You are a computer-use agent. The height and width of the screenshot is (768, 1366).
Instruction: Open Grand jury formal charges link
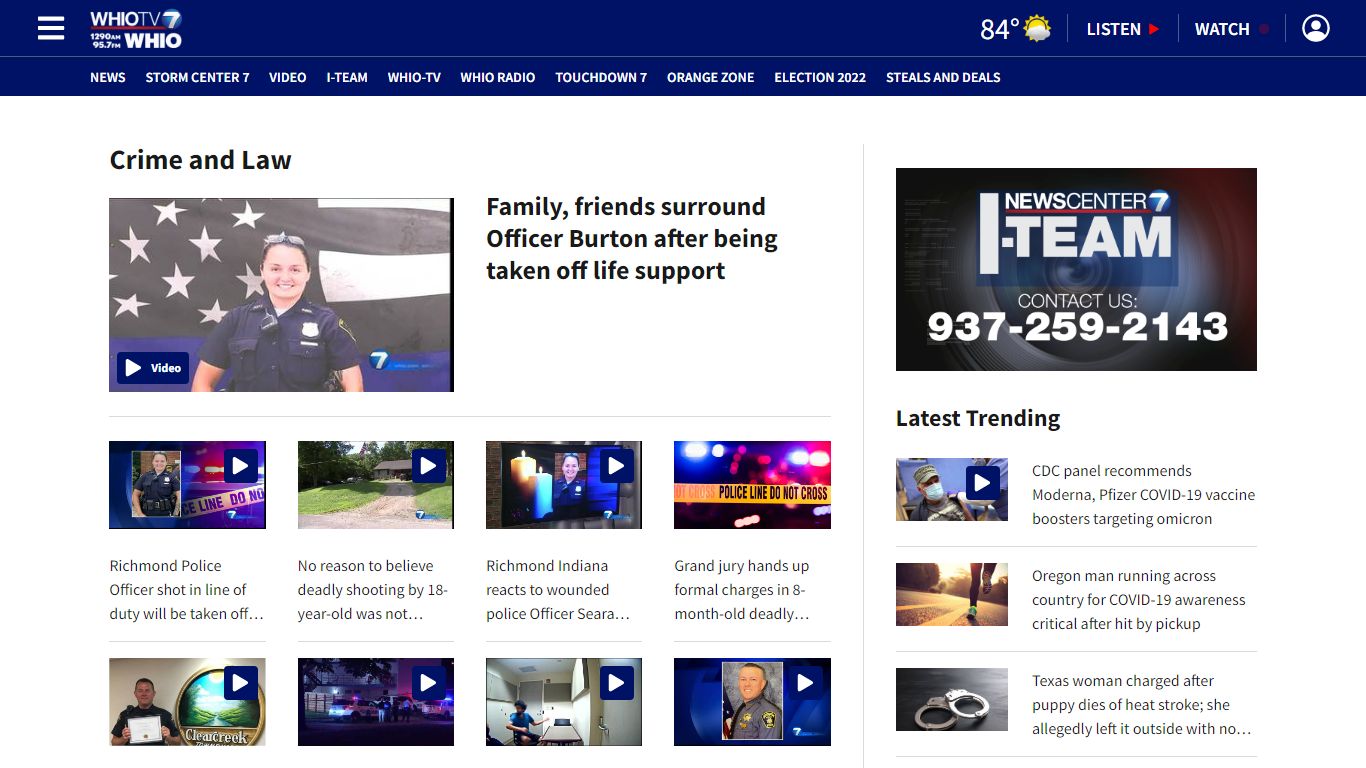[752, 590]
